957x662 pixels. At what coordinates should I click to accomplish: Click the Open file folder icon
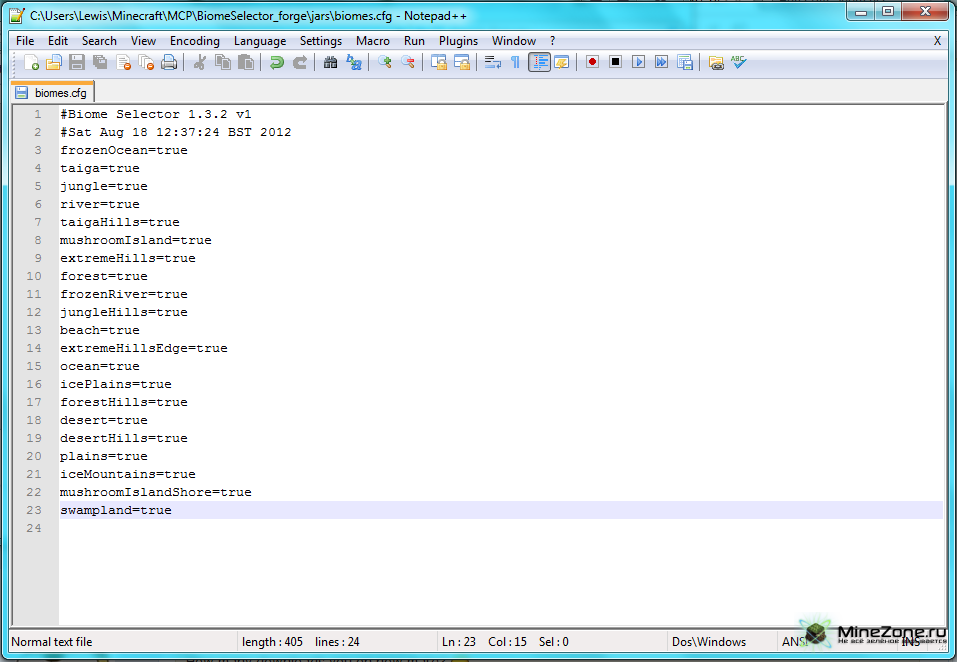coord(54,63)
